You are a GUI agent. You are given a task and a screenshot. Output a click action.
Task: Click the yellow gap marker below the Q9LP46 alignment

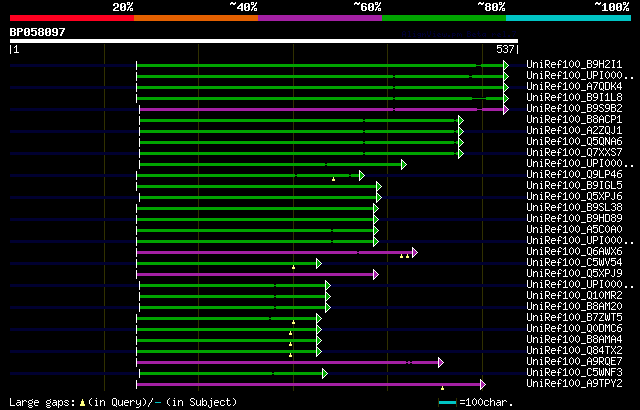tap(333, 179)
